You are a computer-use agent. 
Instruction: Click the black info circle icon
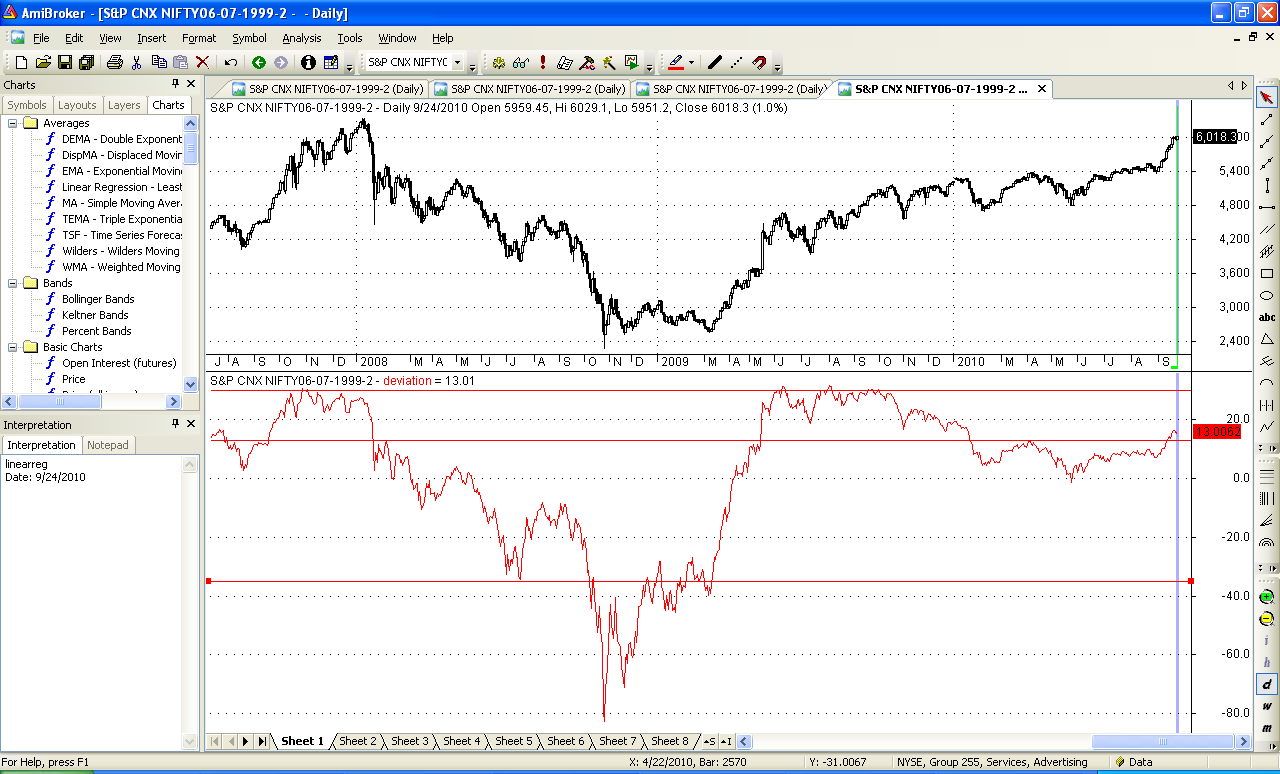tap(308, 62)
